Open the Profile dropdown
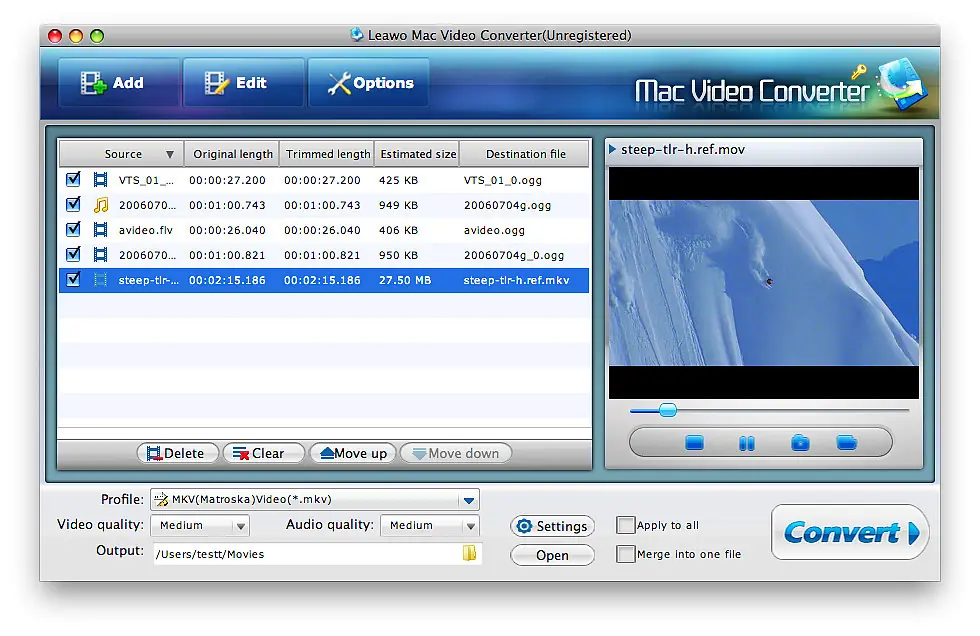980x636 pixels. [315, 499]
